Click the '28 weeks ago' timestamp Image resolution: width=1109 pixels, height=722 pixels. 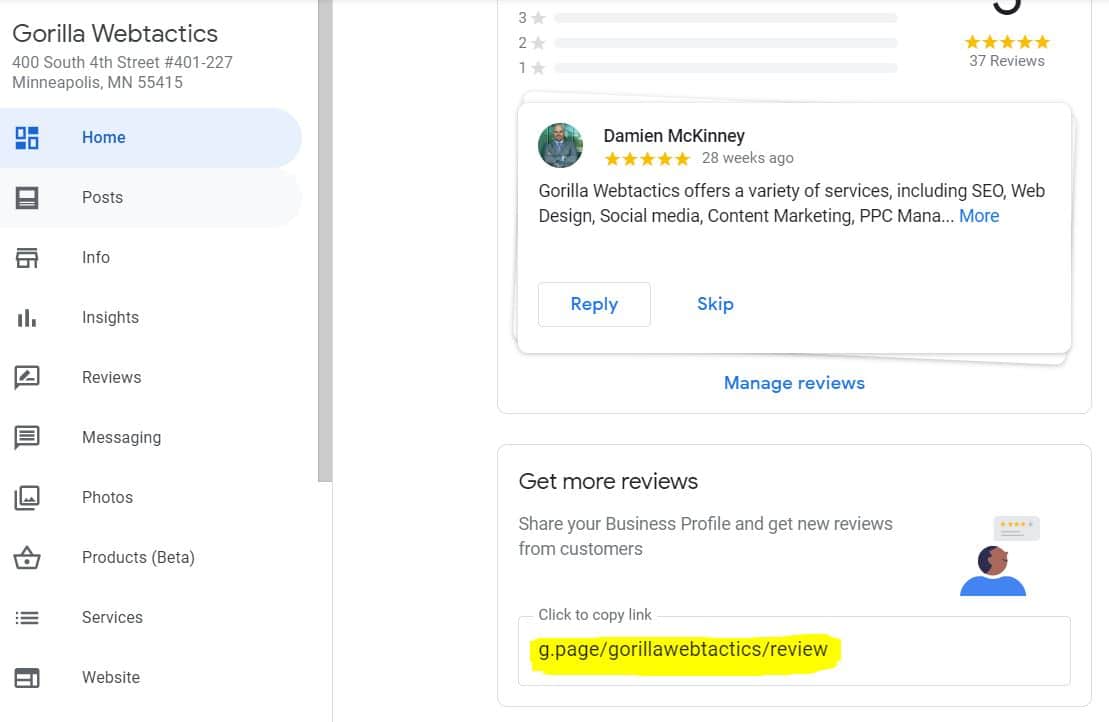pyautogui.click(x=748, y=158)
